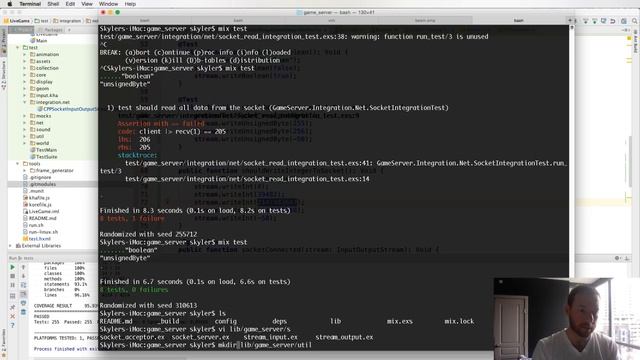Expand the geom folder
The image size is (640, 360).
pyautogui.click(x=25, y=89)
